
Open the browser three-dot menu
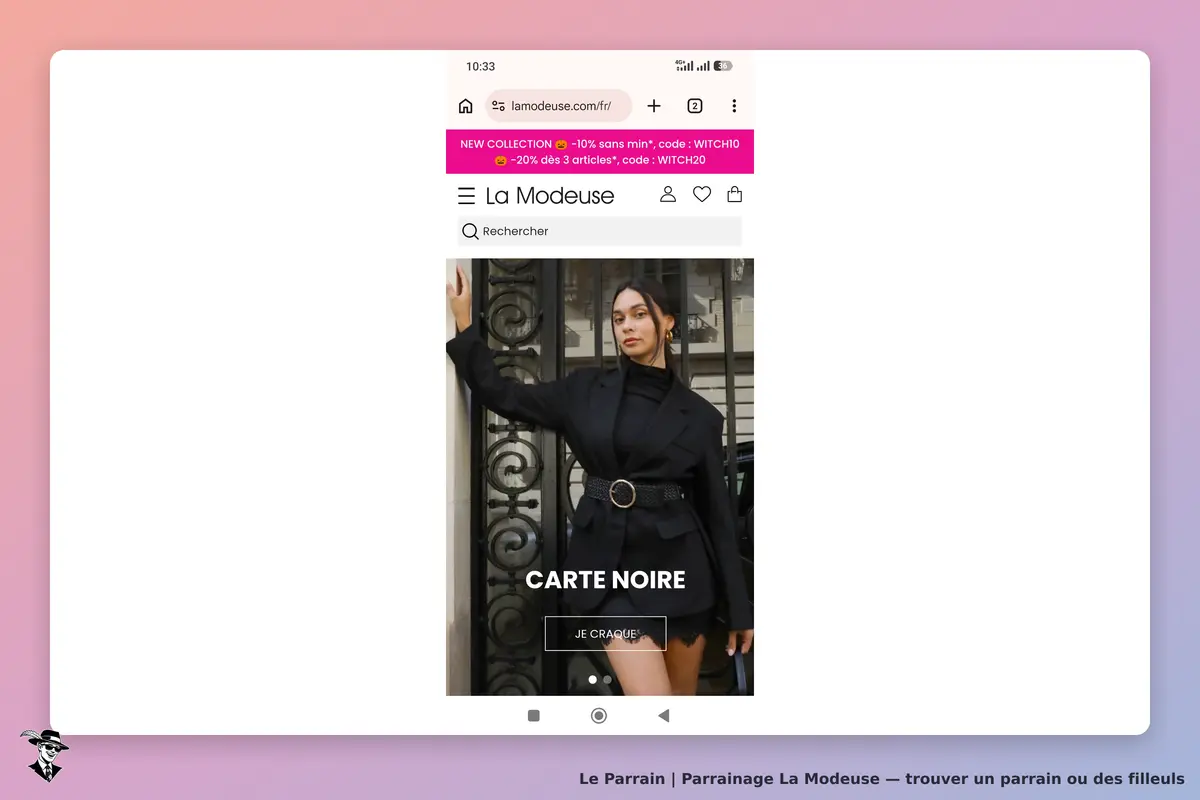(x=734, y=106)
